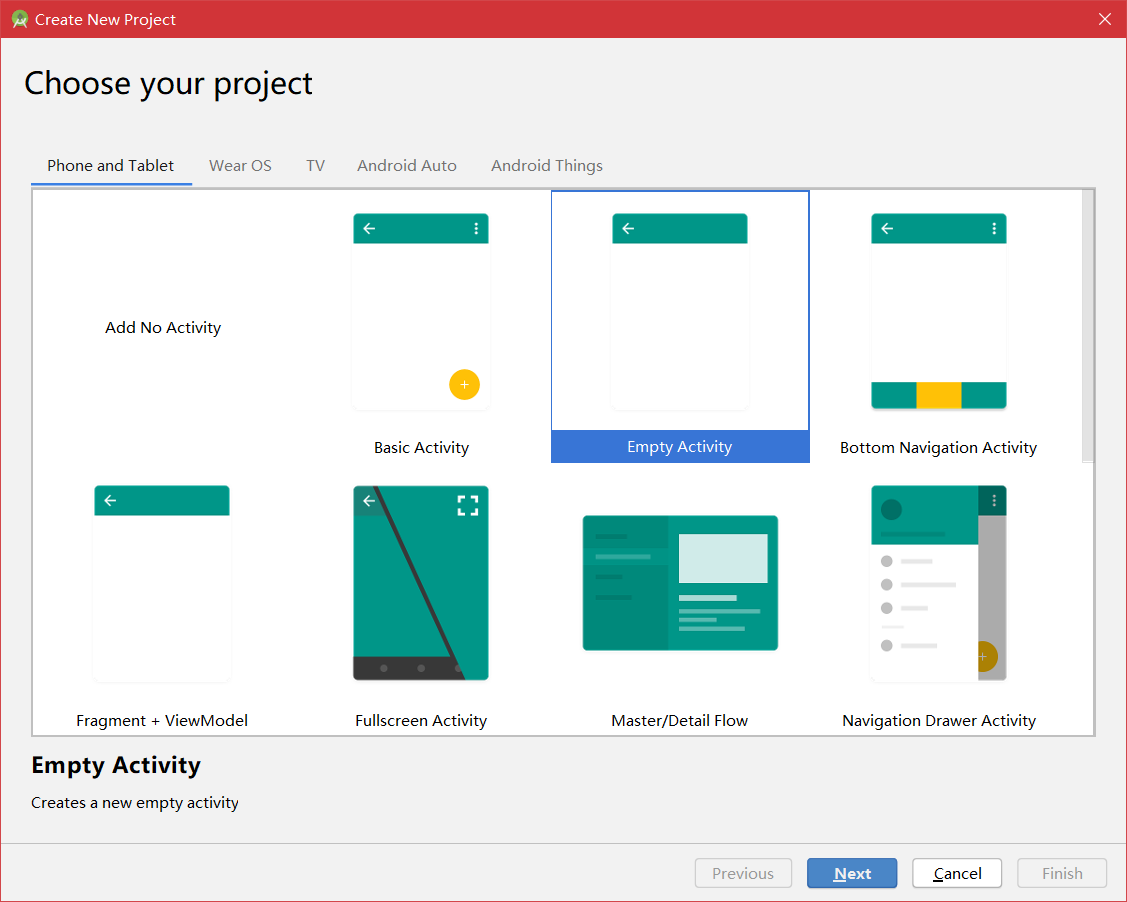
Task: Click the Empty Activity highlighted label
Action: [x=680, y=446]
